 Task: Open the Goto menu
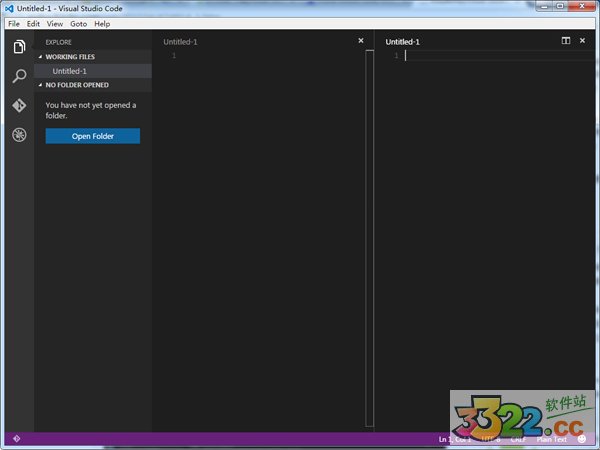(78, 24)
